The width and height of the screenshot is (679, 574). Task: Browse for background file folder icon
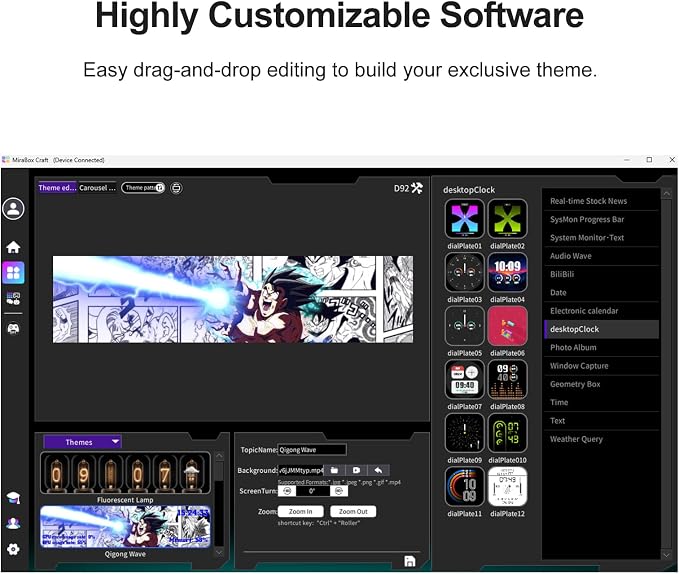334,470
